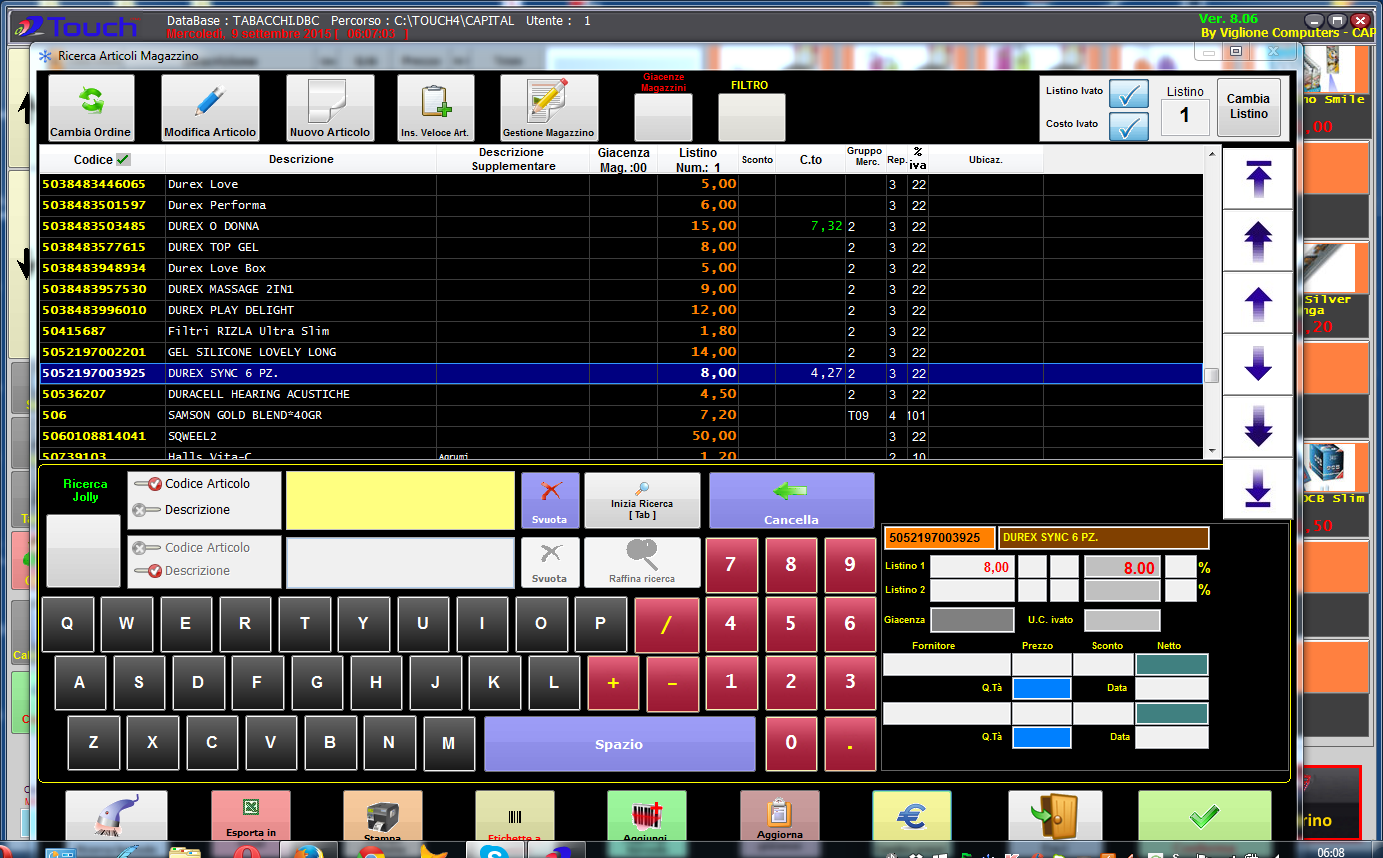Create a new item via Nuovo Articolo
This screenshot has width=1383, height=858.
330,108
